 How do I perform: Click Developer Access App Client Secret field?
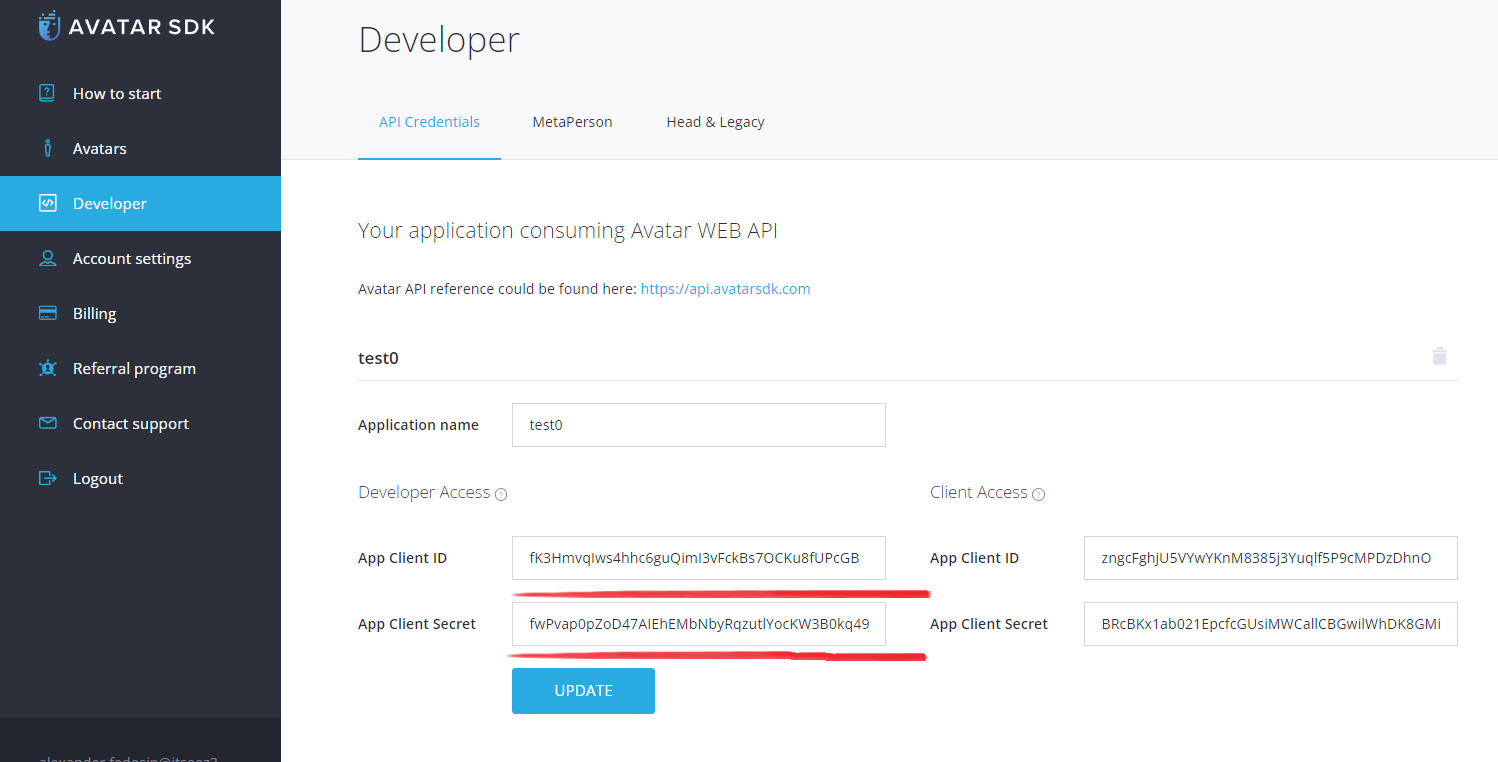(x=698, y=624)
